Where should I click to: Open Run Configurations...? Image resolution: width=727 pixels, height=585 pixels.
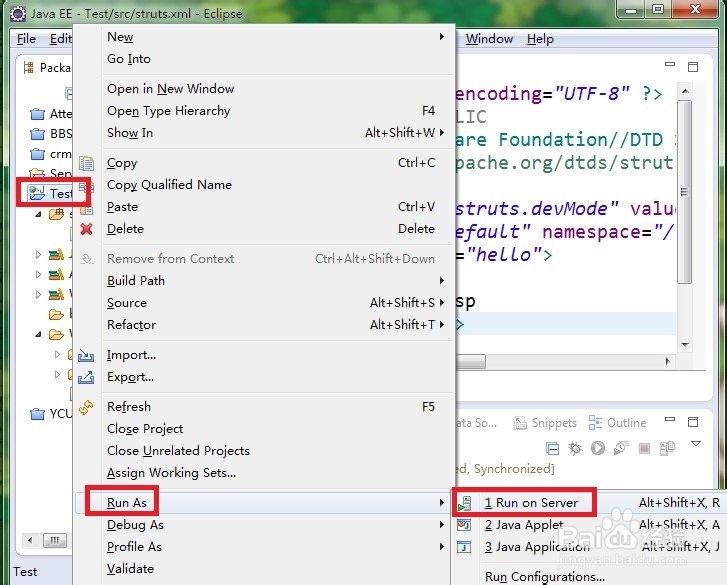pos(589,577)
